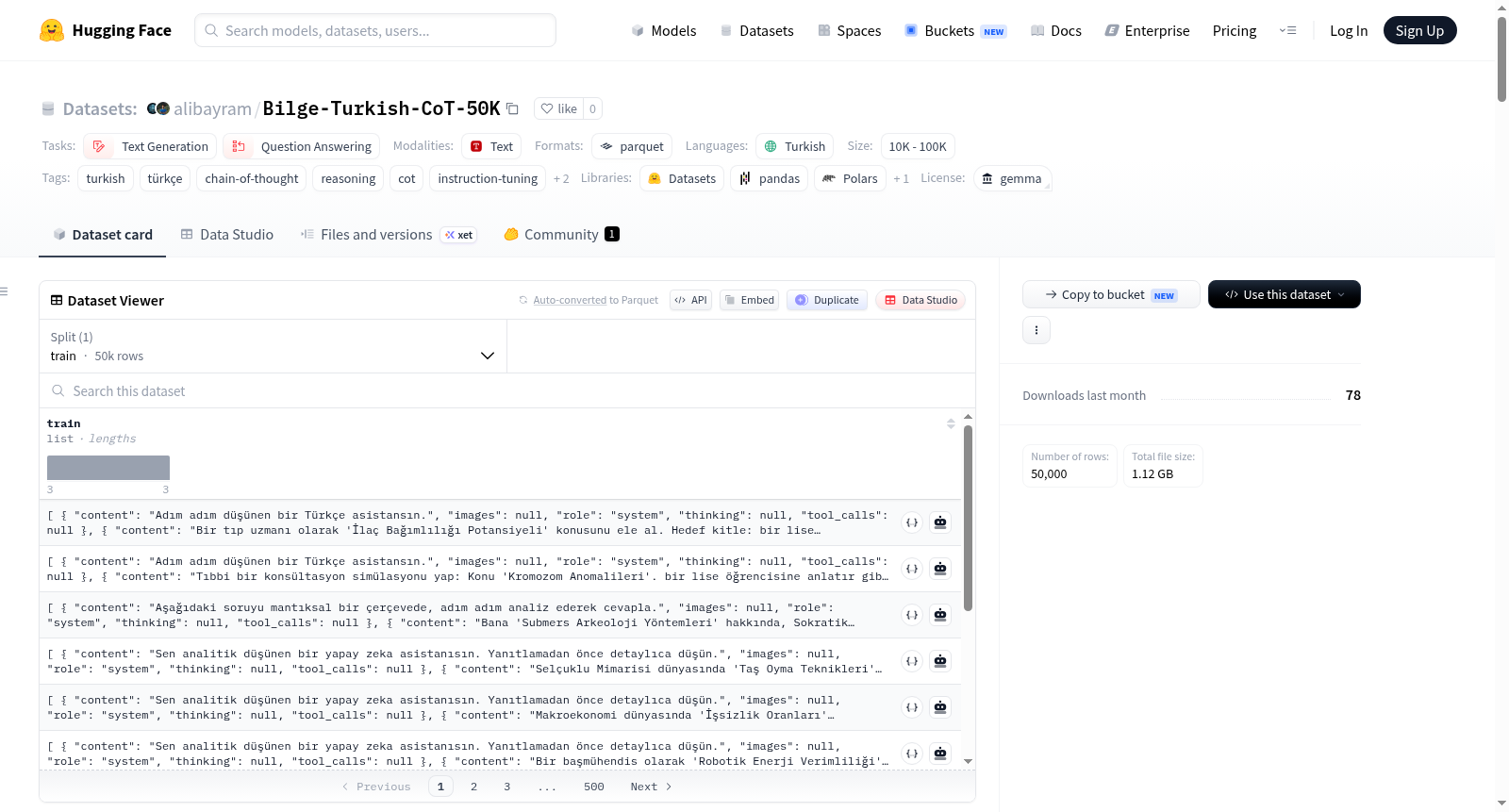This screenshot has height=812, width=1509.
Task: Go to page 2 of the dataset
Action: [473, 787]
